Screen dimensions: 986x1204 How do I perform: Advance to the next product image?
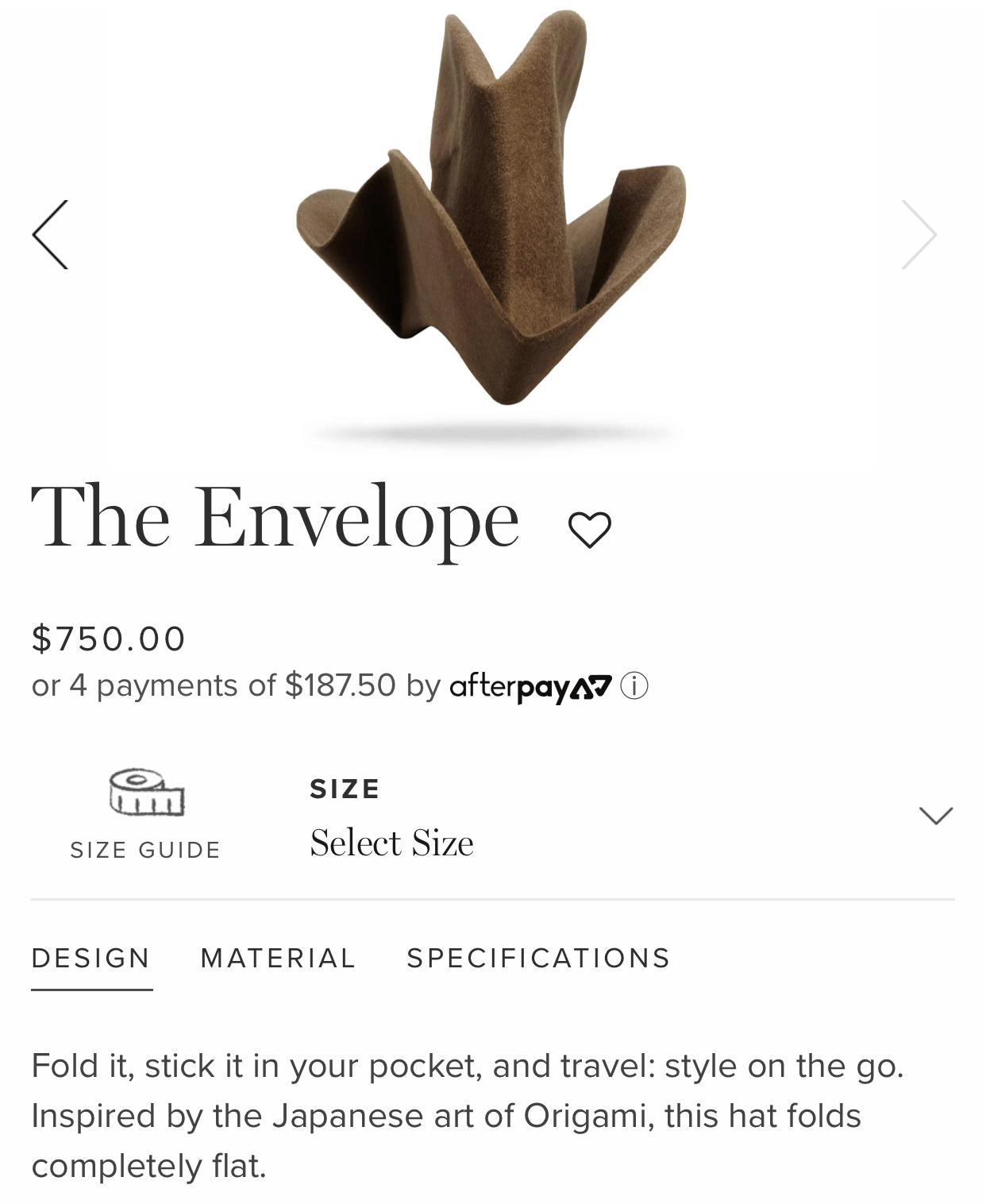coord(919,234)
